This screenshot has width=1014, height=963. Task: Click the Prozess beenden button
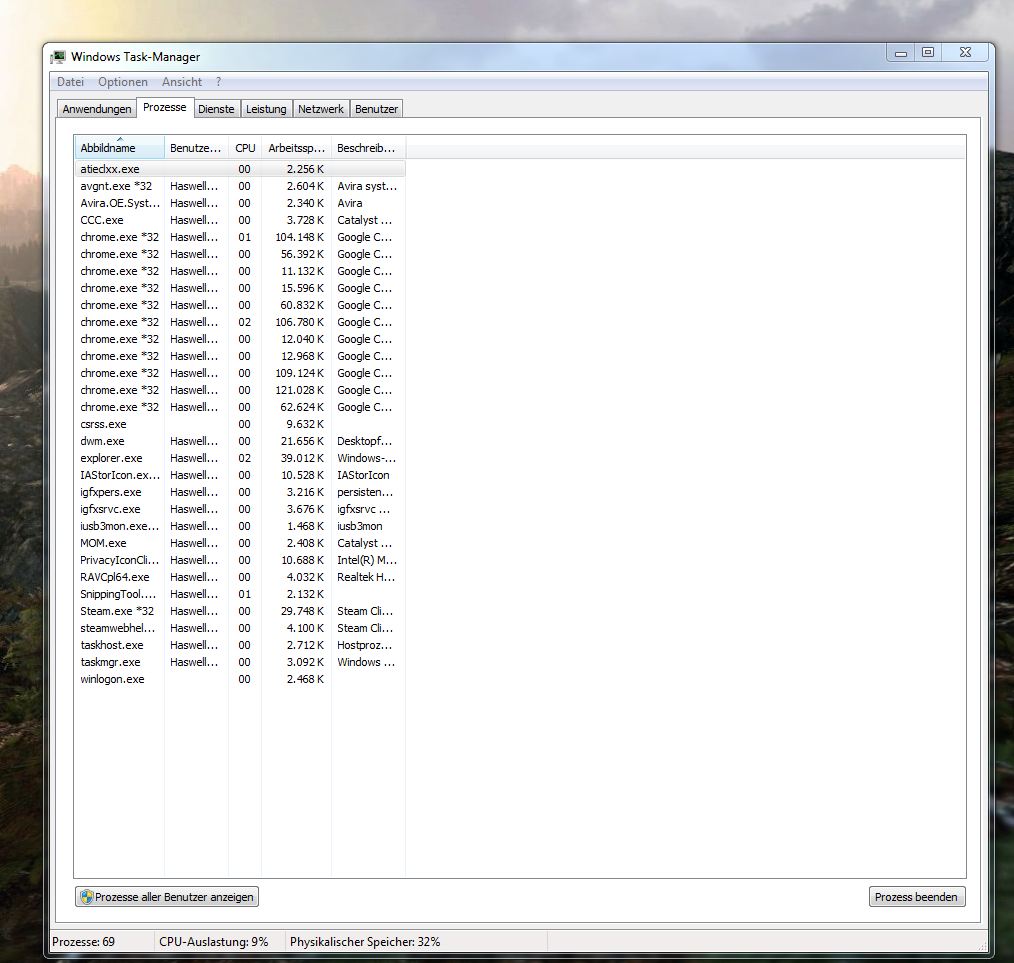tap(916, 896)
